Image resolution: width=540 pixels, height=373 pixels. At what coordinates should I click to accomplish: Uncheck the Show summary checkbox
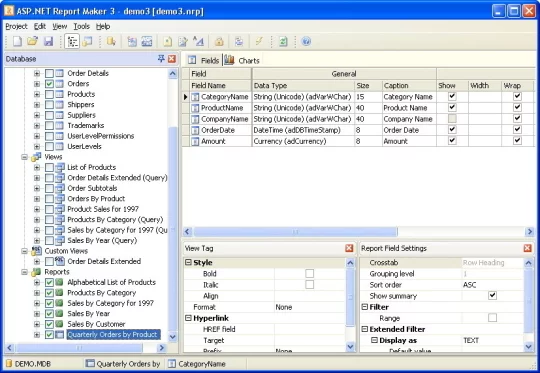point(492,296)
